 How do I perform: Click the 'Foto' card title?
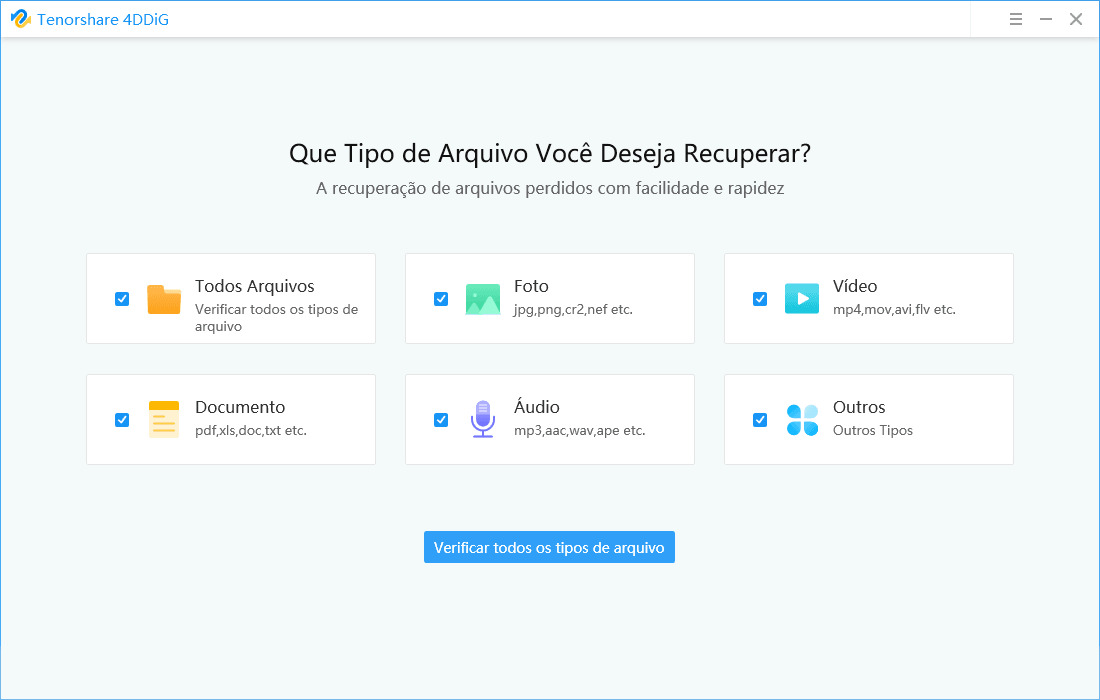(x=531, y=286)
